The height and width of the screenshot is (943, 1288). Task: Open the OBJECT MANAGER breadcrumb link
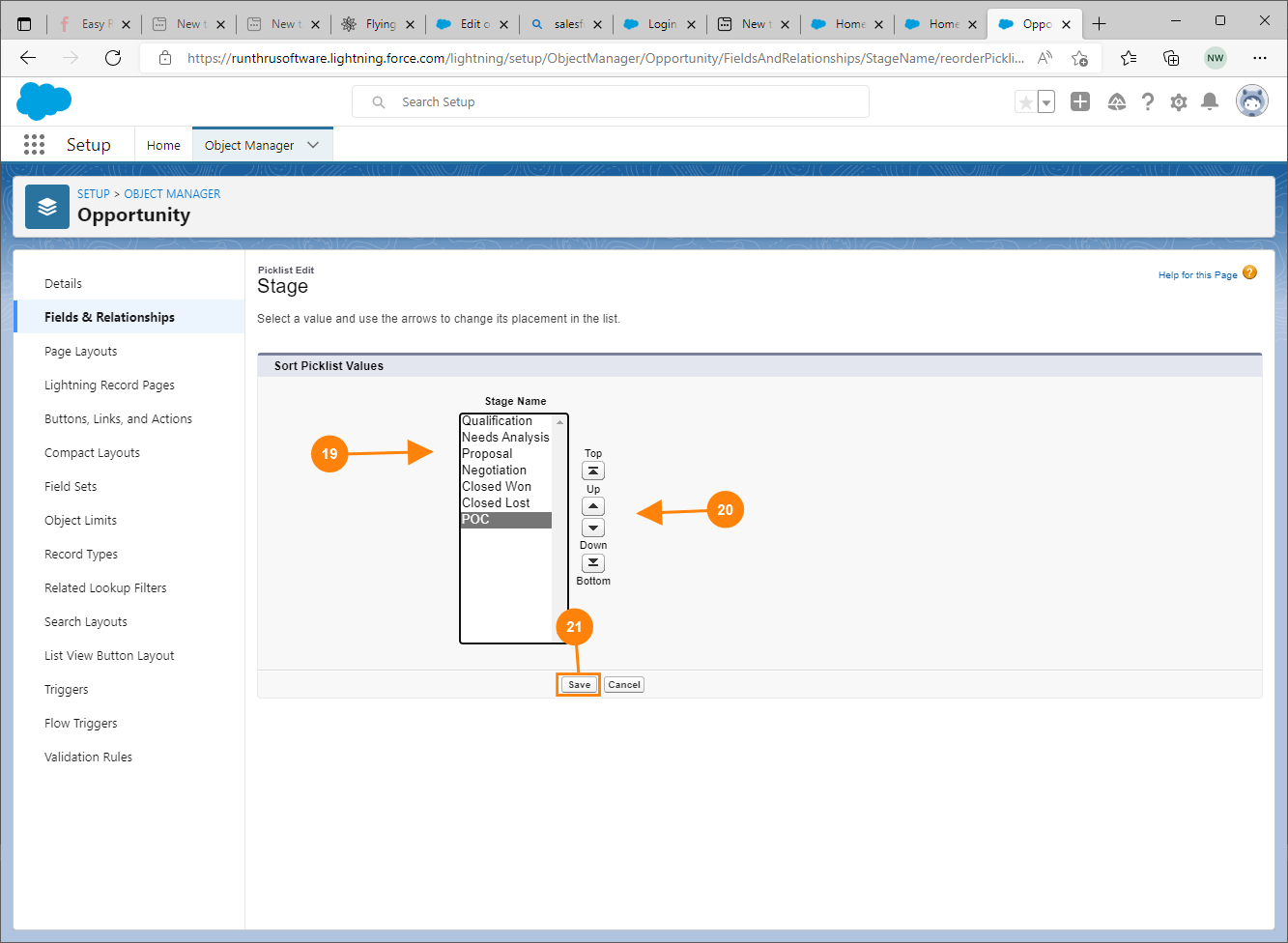pos(172,194)
